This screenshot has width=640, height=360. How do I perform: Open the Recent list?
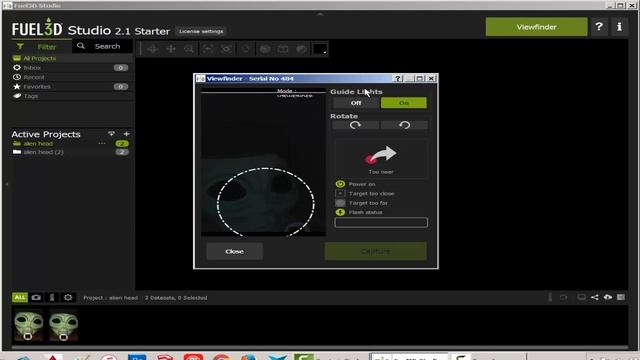tap(33, 77)
